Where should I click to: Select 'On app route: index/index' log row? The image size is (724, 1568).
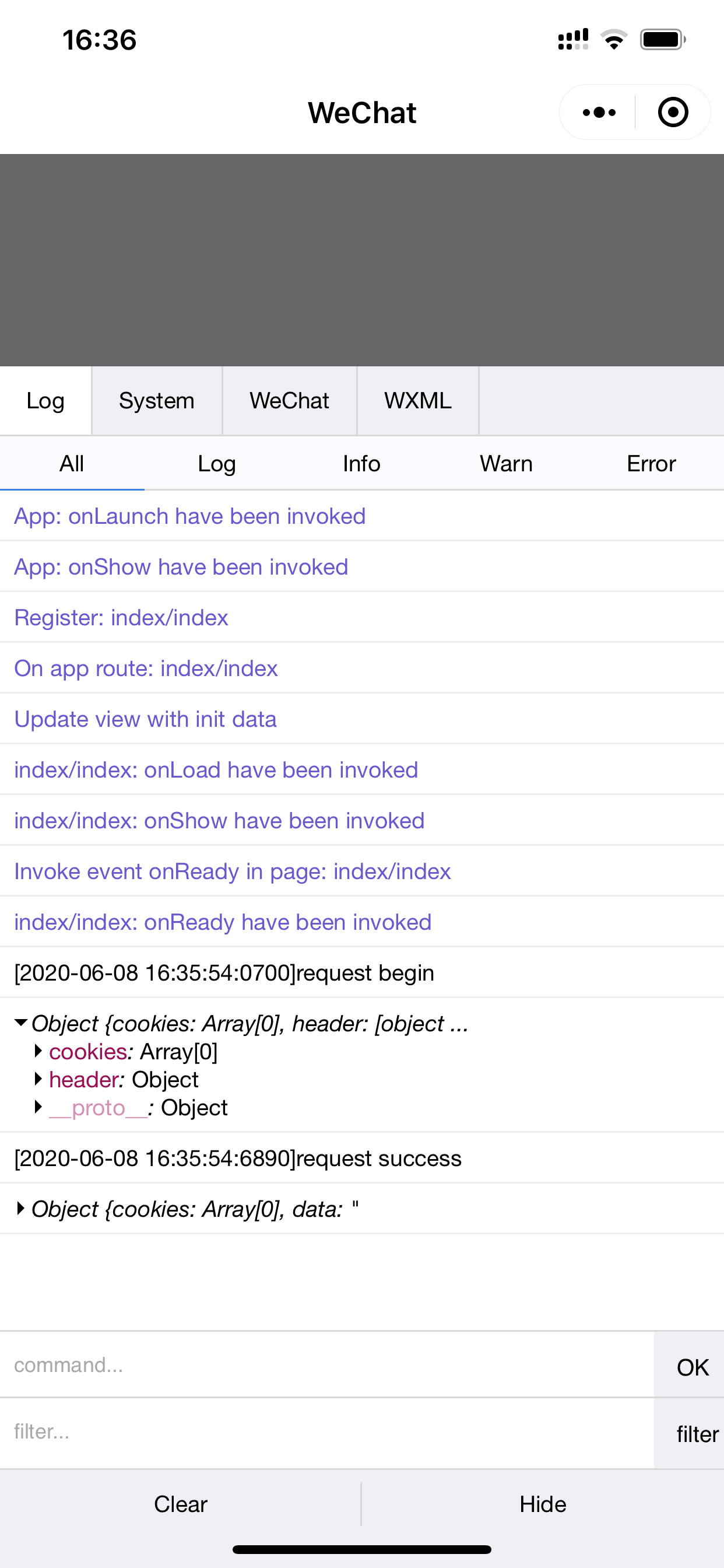point(362,668)
